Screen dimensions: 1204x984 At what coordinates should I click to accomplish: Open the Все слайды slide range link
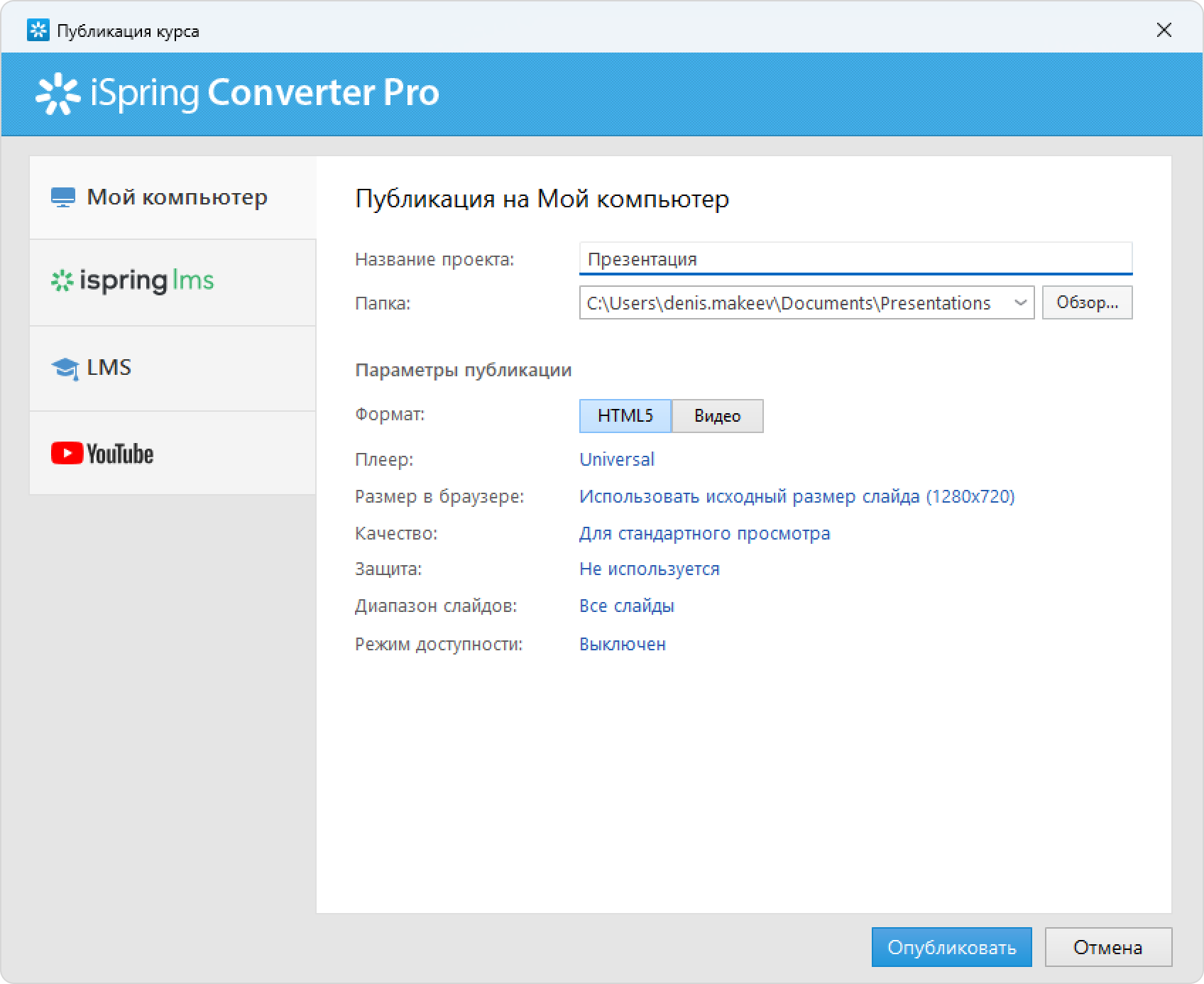pos(627,606)
